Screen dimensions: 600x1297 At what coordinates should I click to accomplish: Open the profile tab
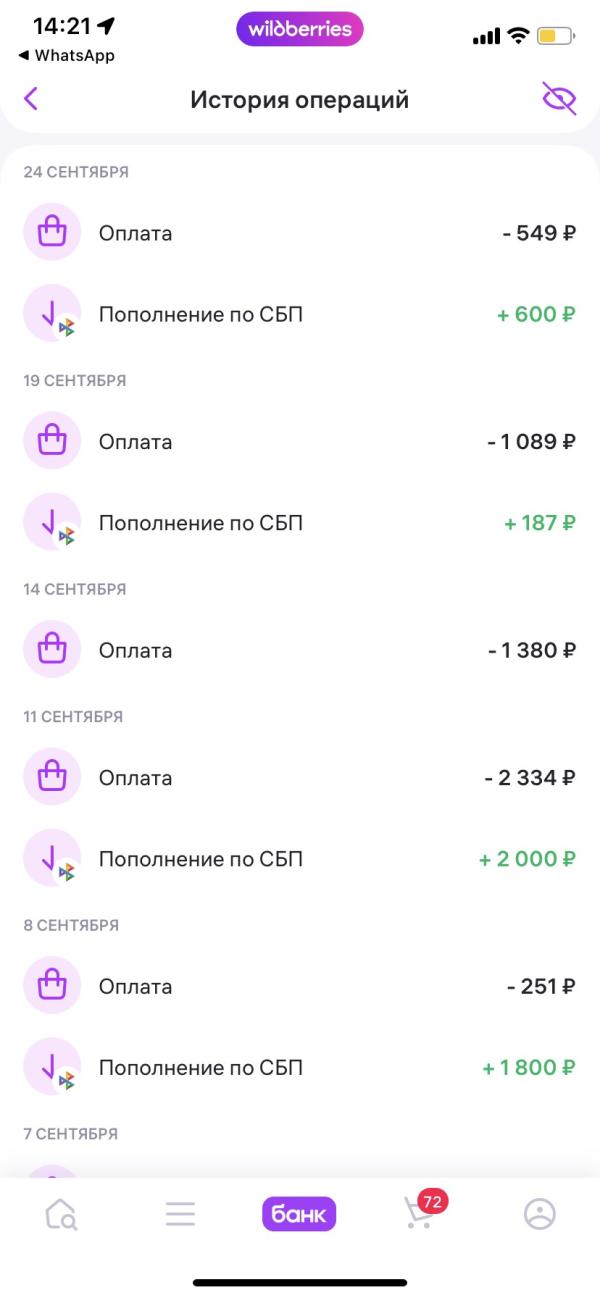(x=539, y=1214)
